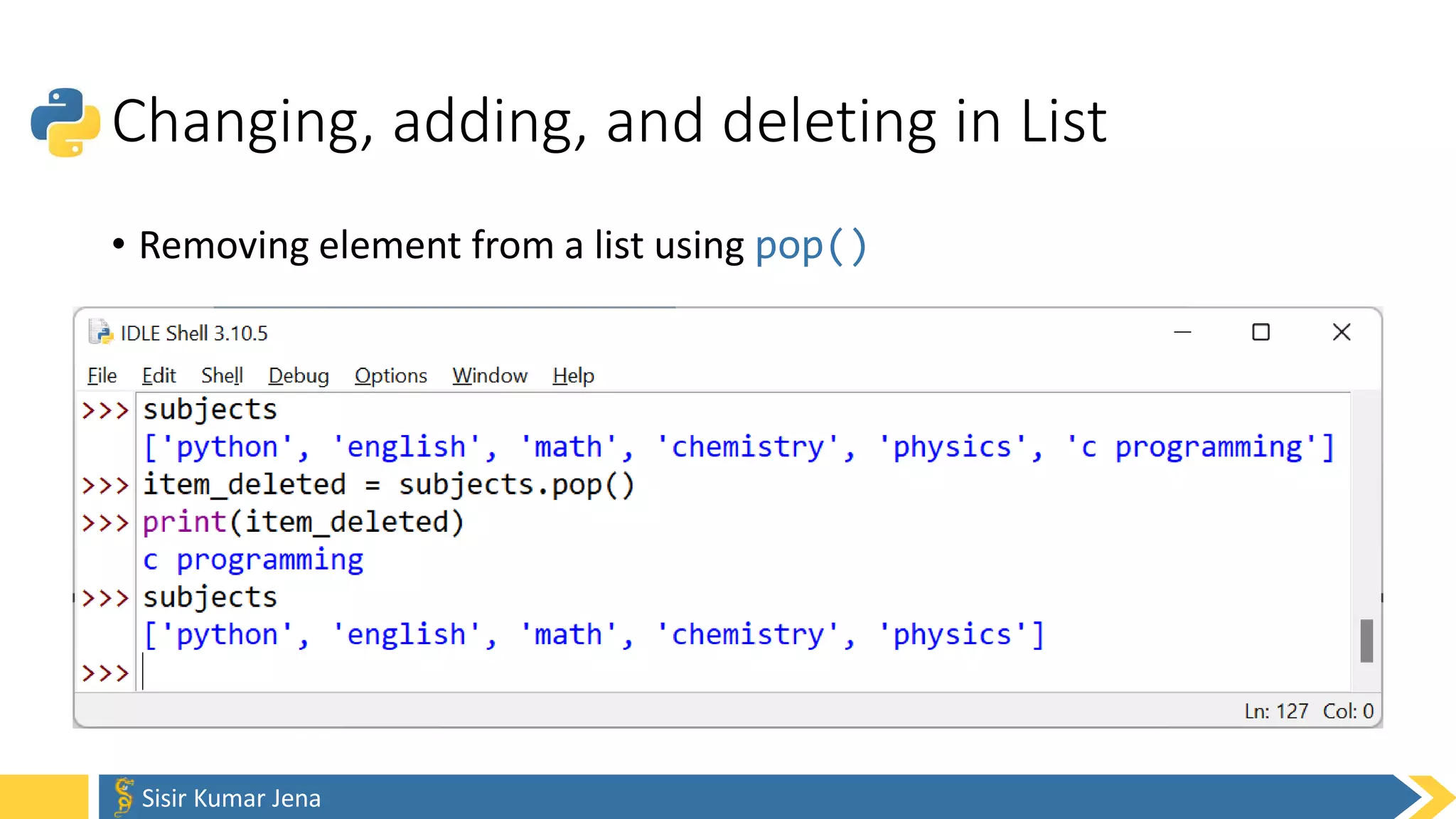Click the Python logo beside slide title
The width and height of the screenshot is (1456, 819).
point(65,122)
